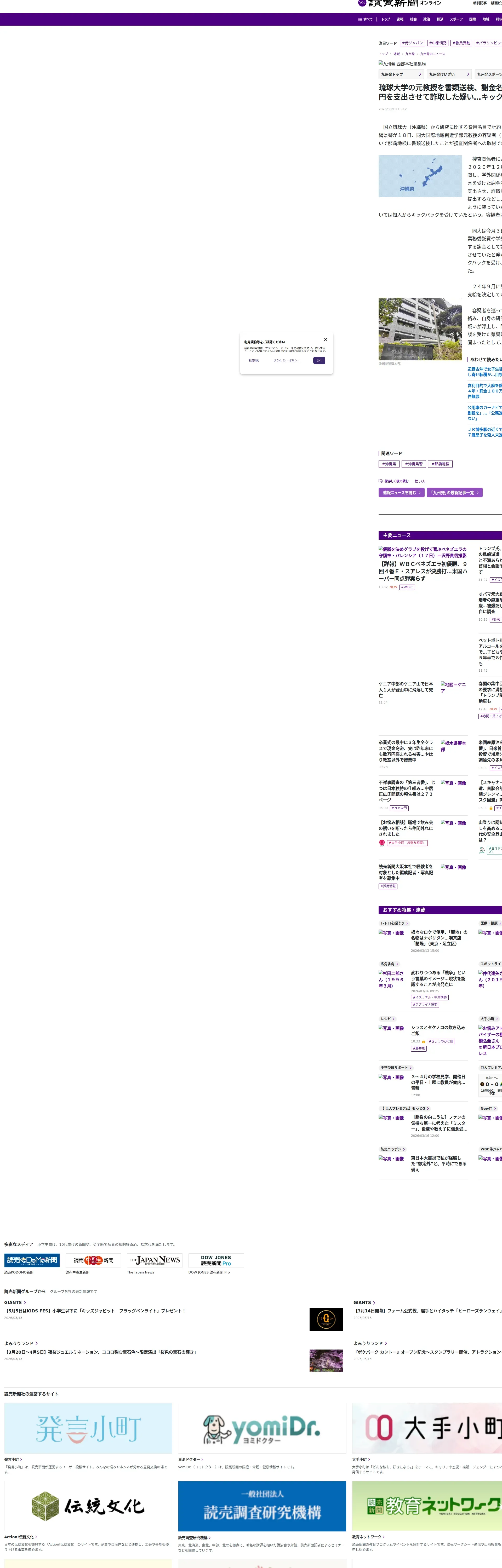
Task: Click the 「九州発」の最新記事一覧 button
Action: (454, 492)
